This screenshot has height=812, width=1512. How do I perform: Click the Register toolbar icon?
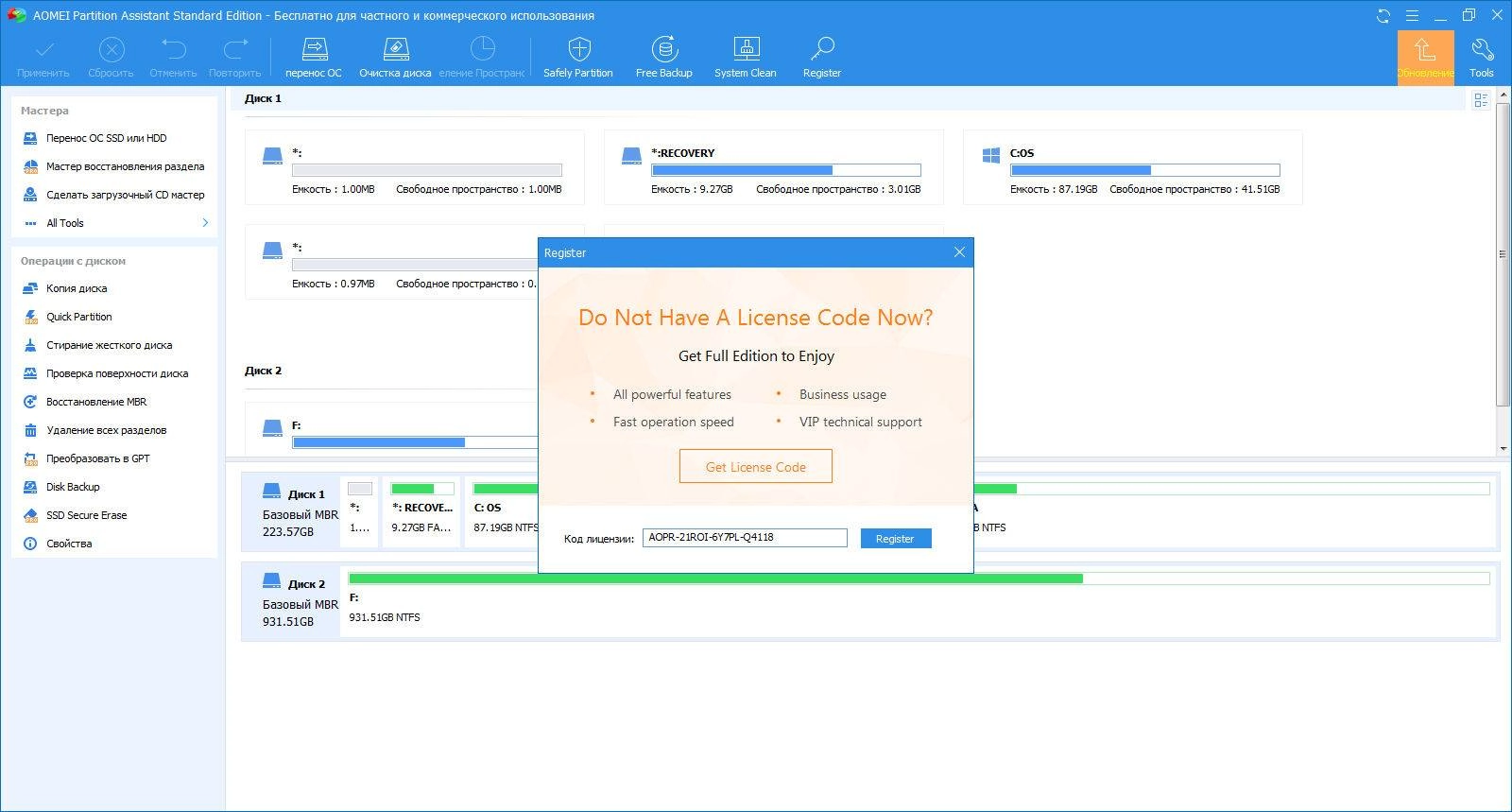pyautogui.click(x=821, y=58)
